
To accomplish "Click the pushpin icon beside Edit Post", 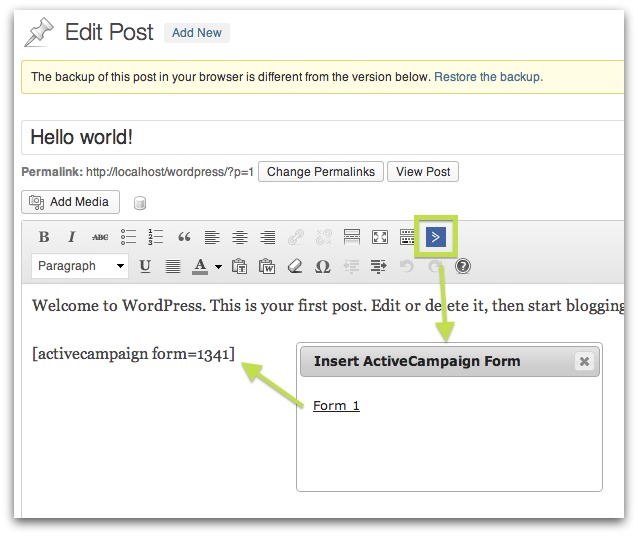I will (x=39, y=32).
